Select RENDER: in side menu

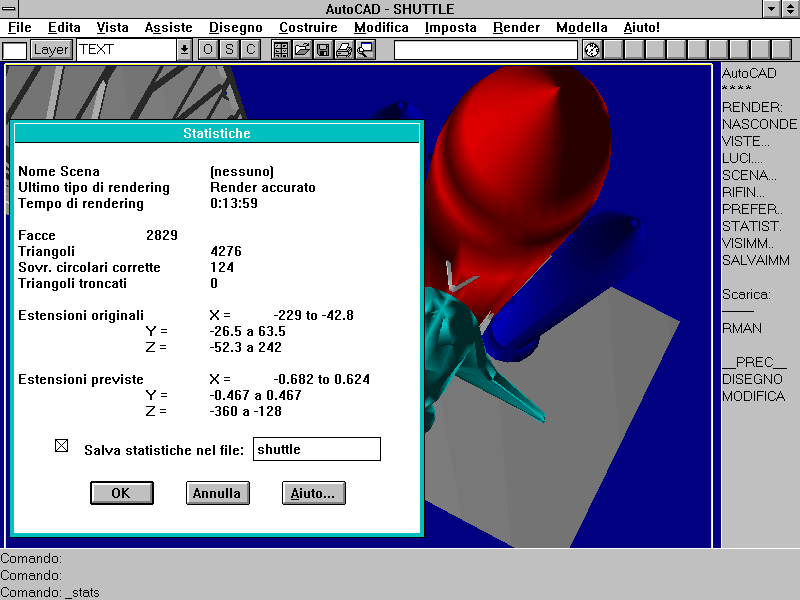[x=752, y=107]
